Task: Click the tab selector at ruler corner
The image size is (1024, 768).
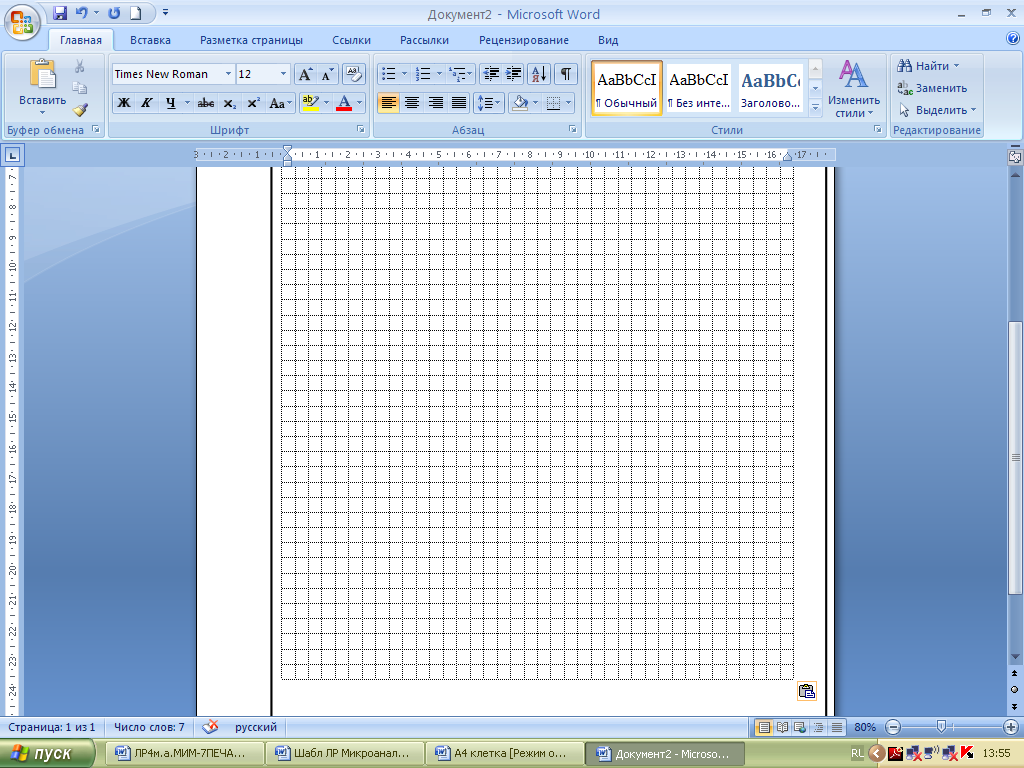Action: [x=12, y=155]
